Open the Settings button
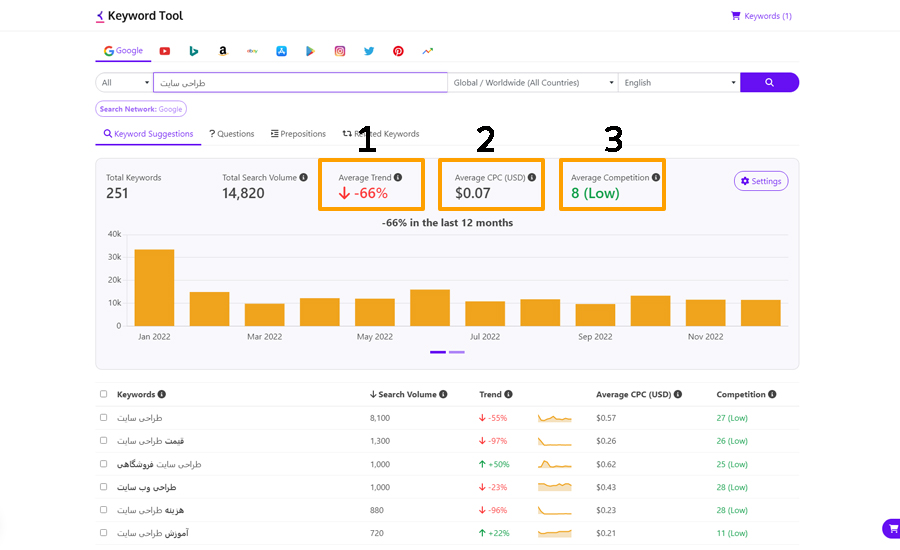 tap(761, 181)
